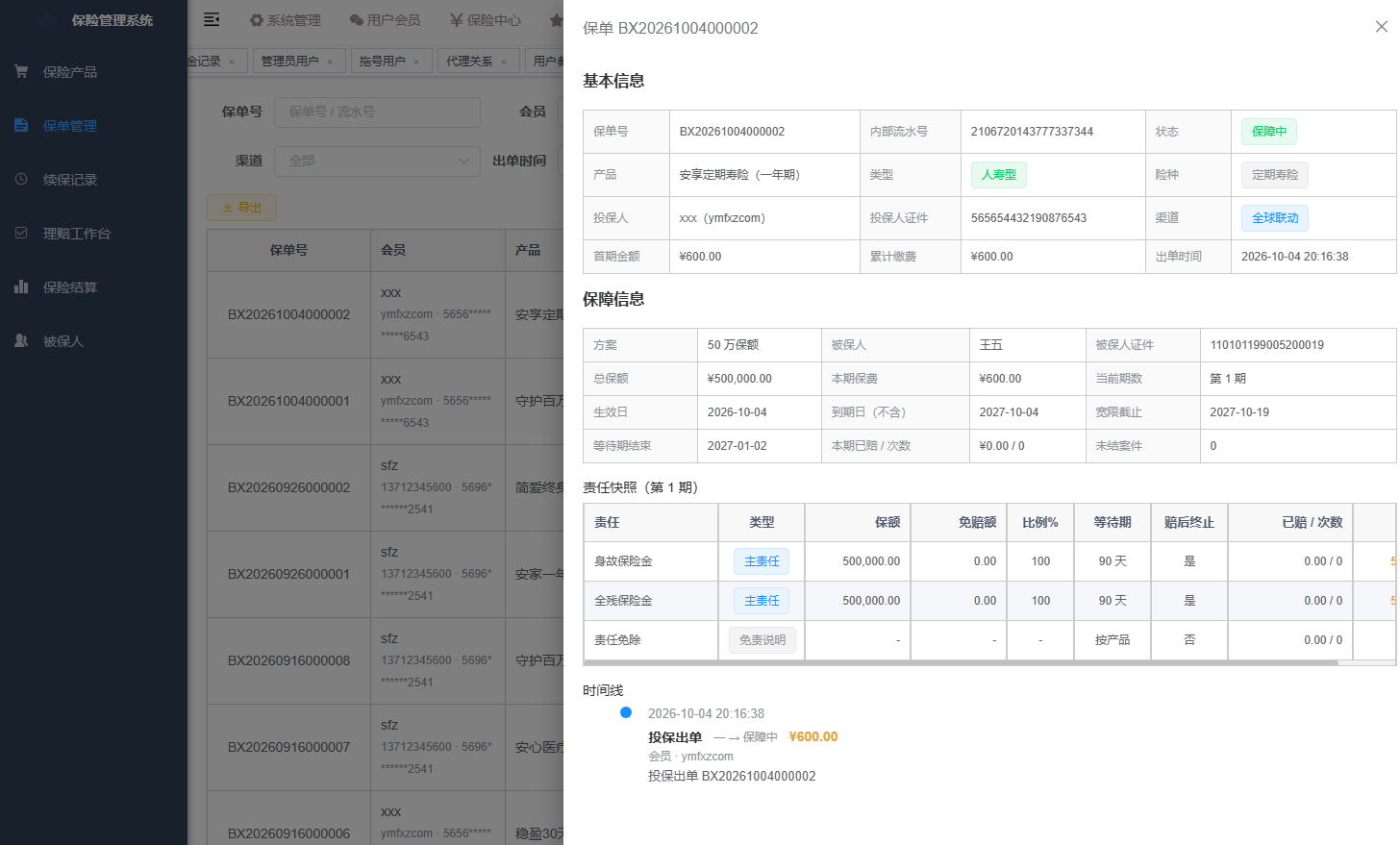Image resolution: width=1400 pixels, height=845 pixels.
Task: Open the 被保人 sidebar item
Action: point(93,341)
